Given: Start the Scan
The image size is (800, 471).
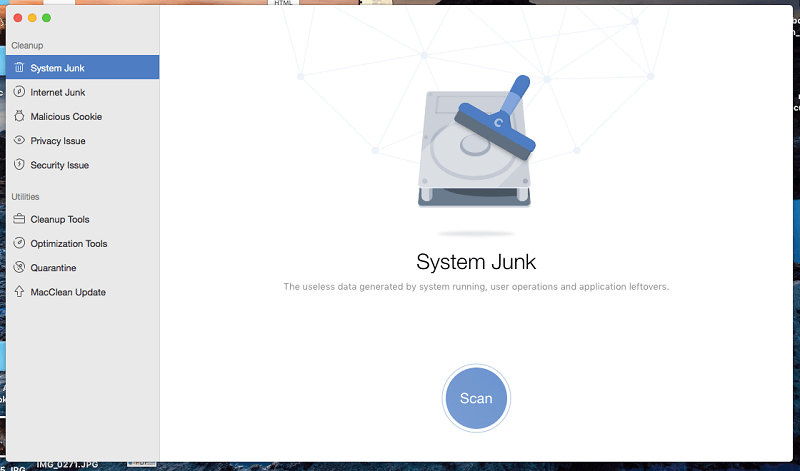Looking at the screenshot, I should click(476, 398).
